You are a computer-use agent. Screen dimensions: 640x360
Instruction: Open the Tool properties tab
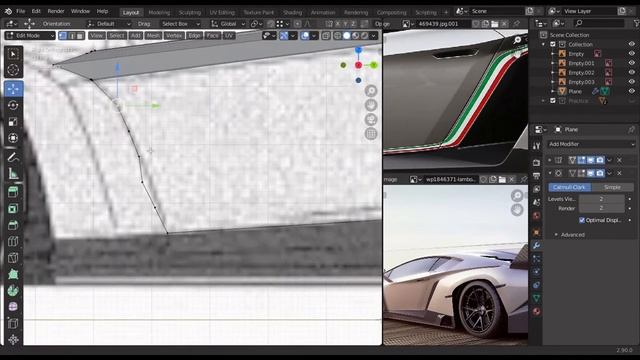click(x=536, y=146)
